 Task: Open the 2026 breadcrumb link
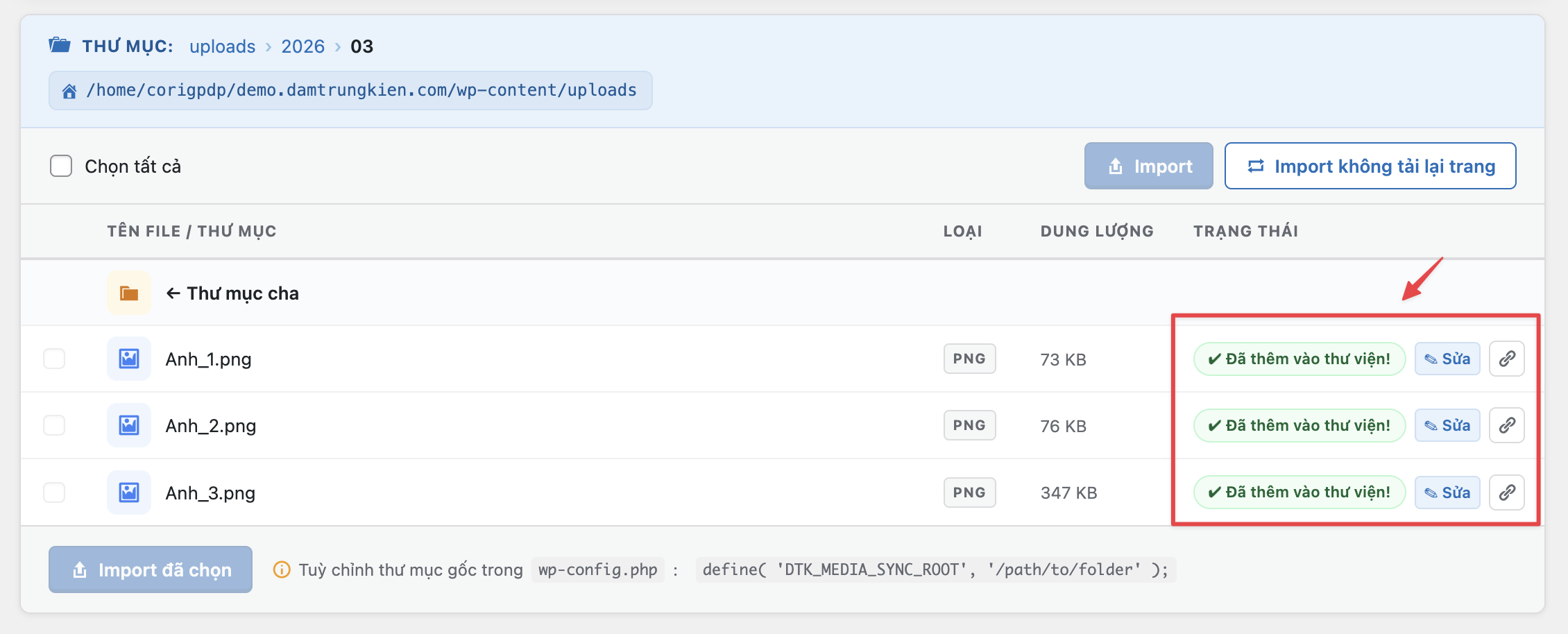coord(302,46)
